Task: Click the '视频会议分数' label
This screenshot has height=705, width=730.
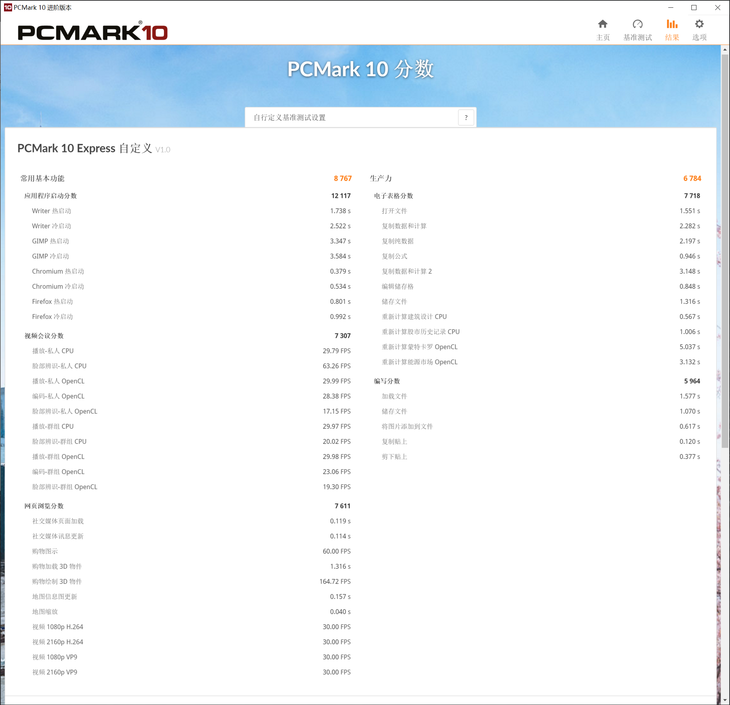Action: coord(44,336)
